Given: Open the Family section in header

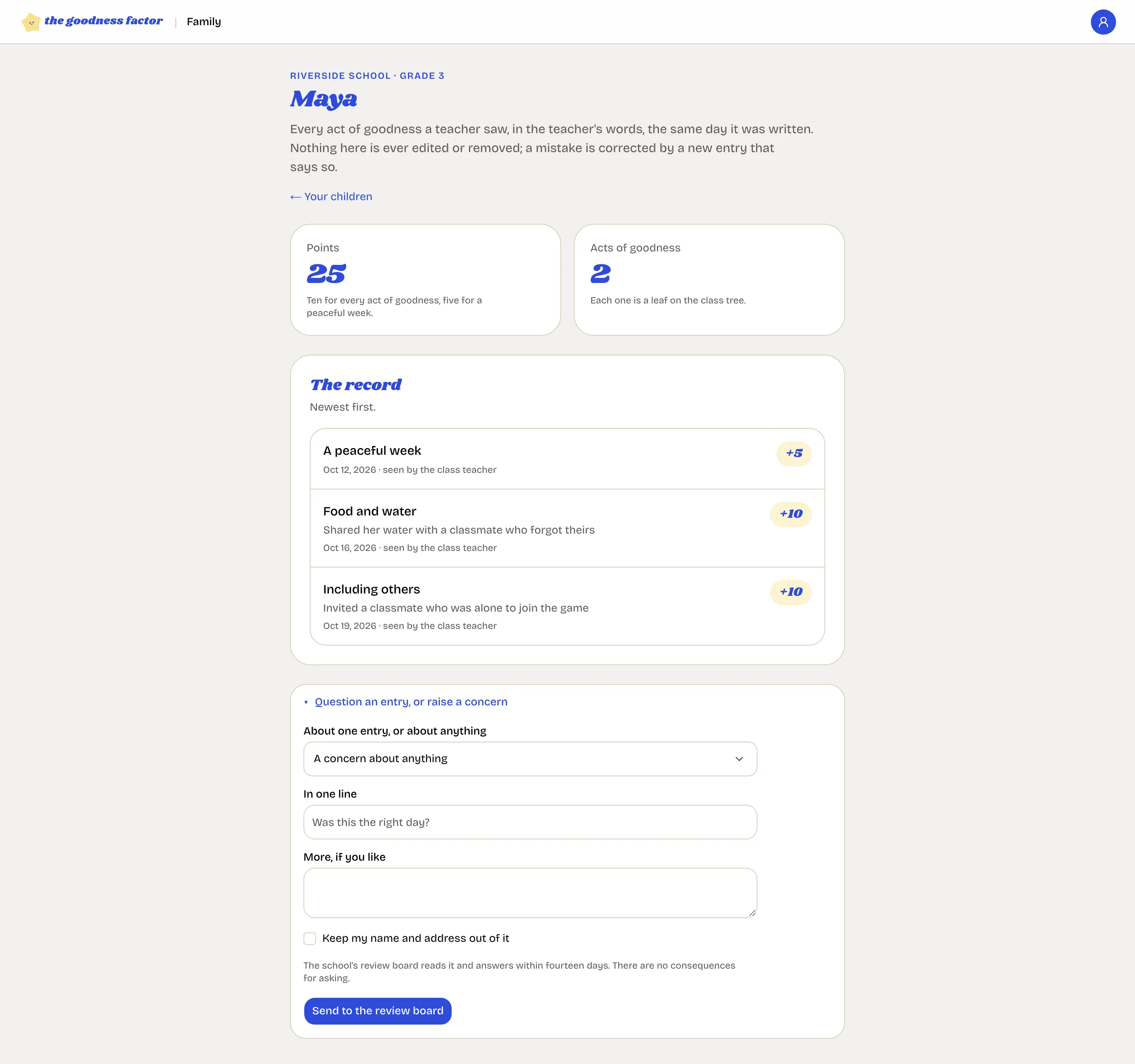Looking at the screenshot, I should (204, 22).
